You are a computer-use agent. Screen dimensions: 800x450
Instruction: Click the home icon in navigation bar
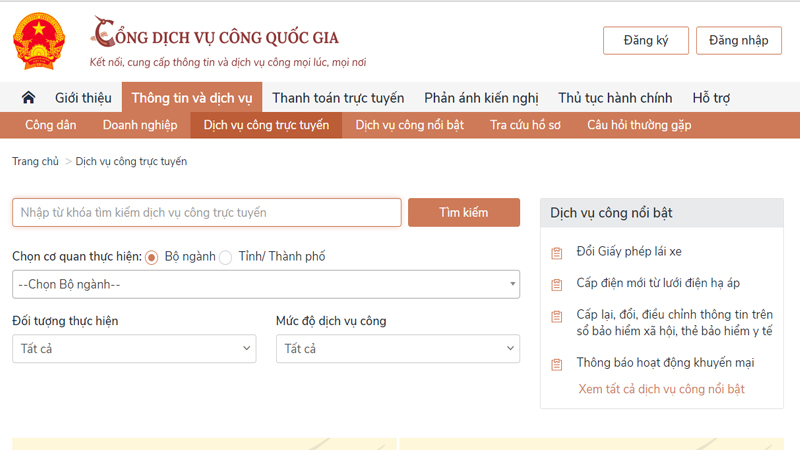[28, 98]
